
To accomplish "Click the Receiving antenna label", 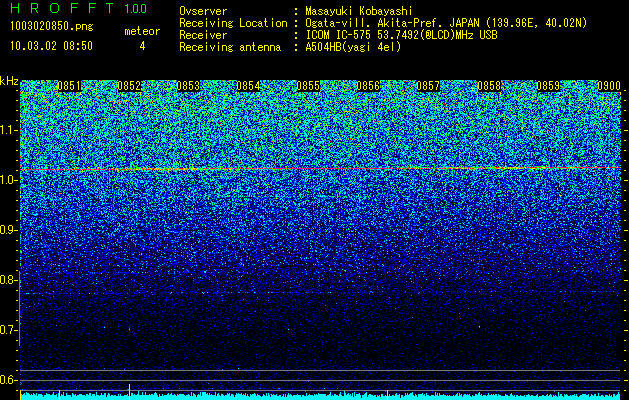I will [x=230, y=47].
